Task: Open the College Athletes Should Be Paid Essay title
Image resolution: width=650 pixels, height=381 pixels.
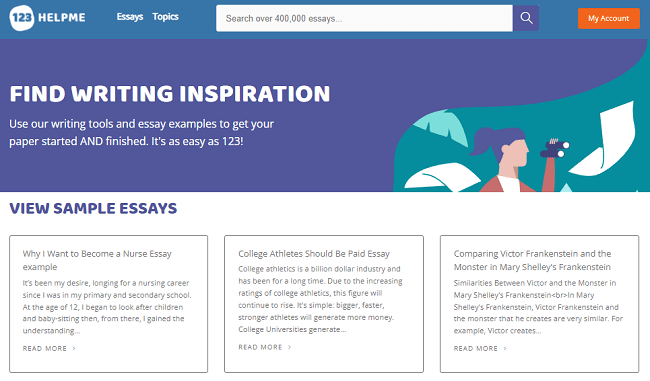Action: (314, 254)
